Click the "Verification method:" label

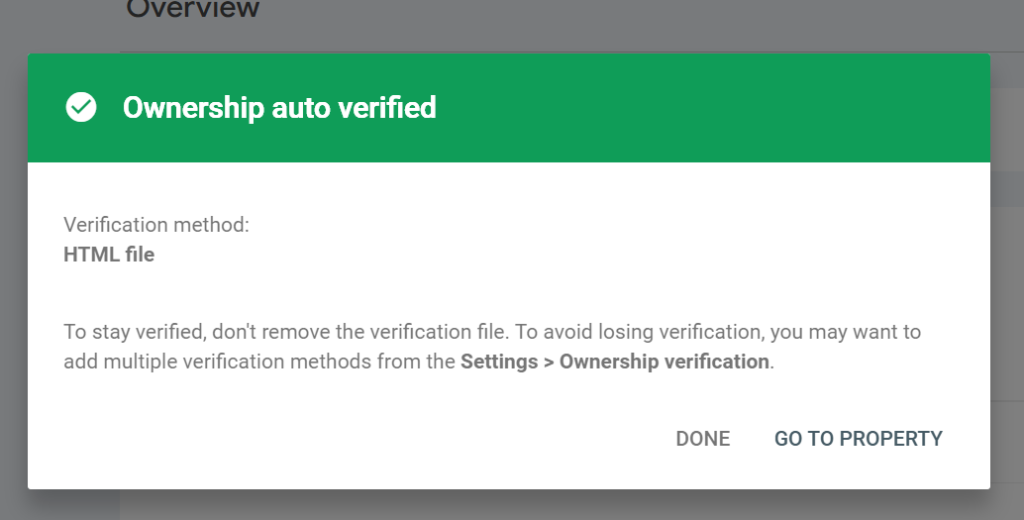(156, 225)
